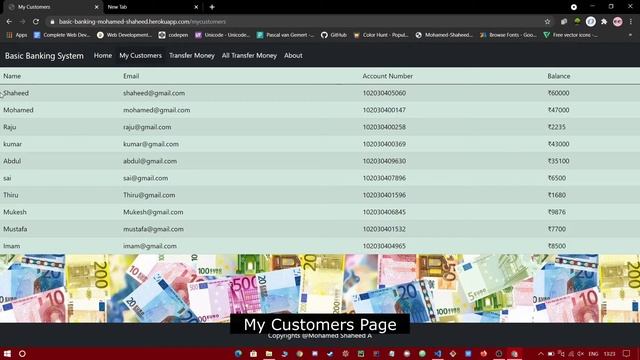The image size is (640, 360).
Task: Switch to the My Customers browser tab
Action: [x=53, y=7]
